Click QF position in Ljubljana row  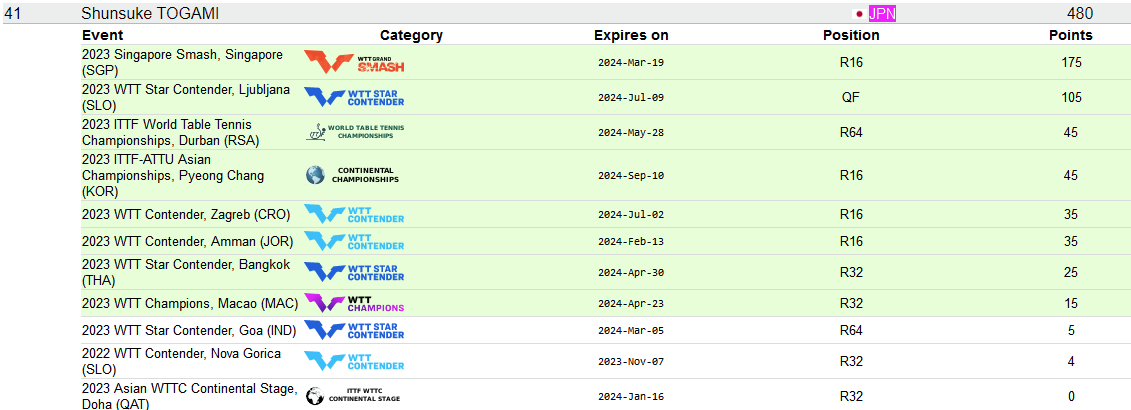coord(851,97)
